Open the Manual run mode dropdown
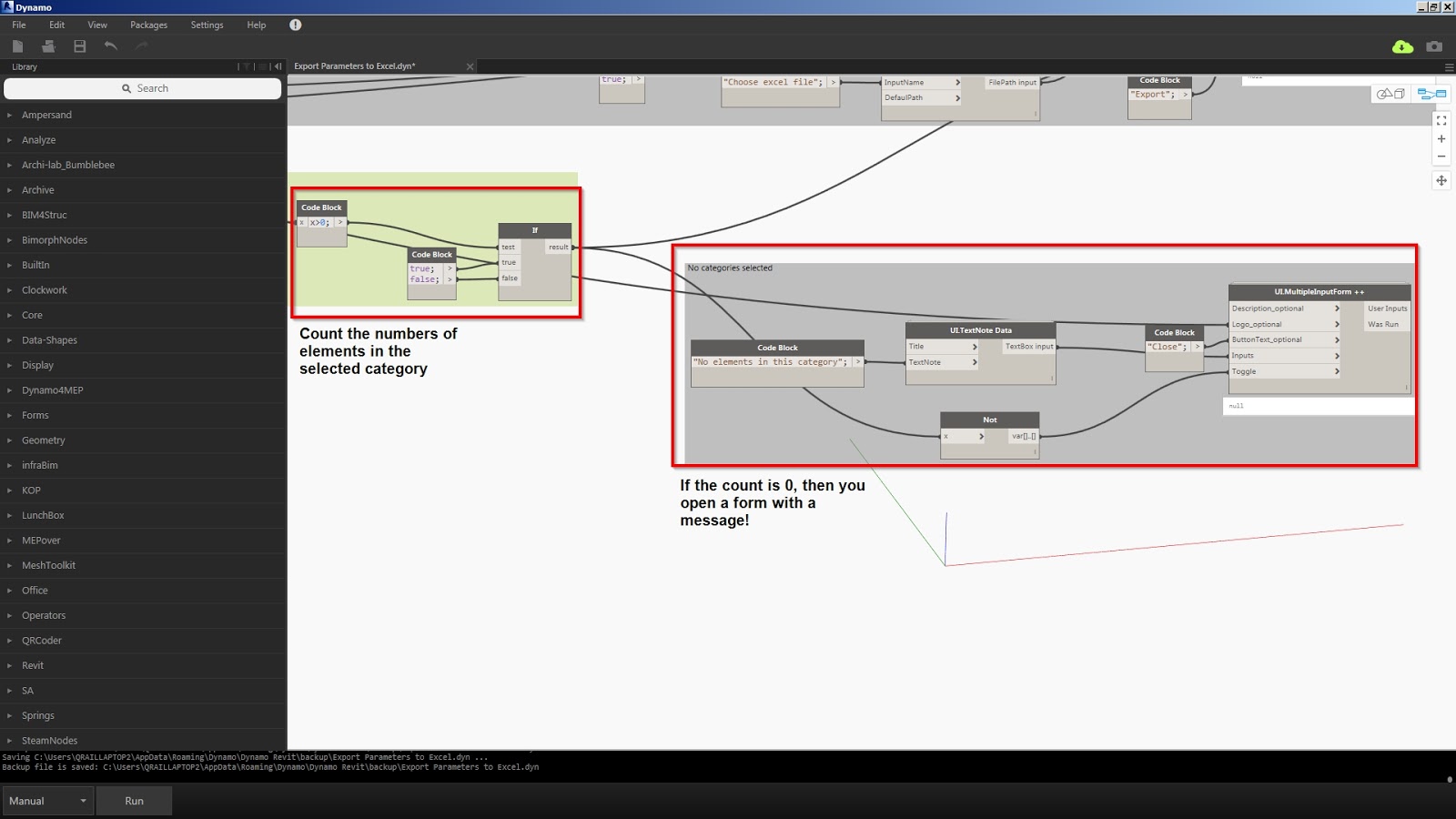The width and height of the screenshot is (1456, 819). pos(47,801)
